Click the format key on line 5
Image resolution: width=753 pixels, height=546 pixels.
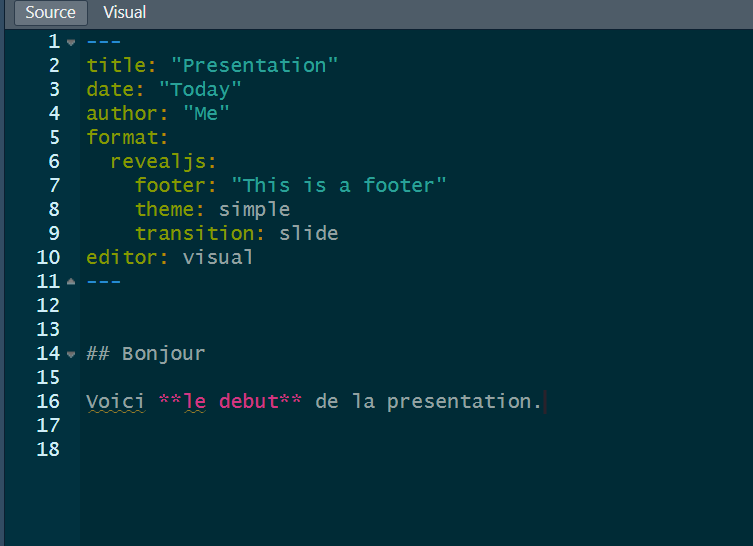127,138
